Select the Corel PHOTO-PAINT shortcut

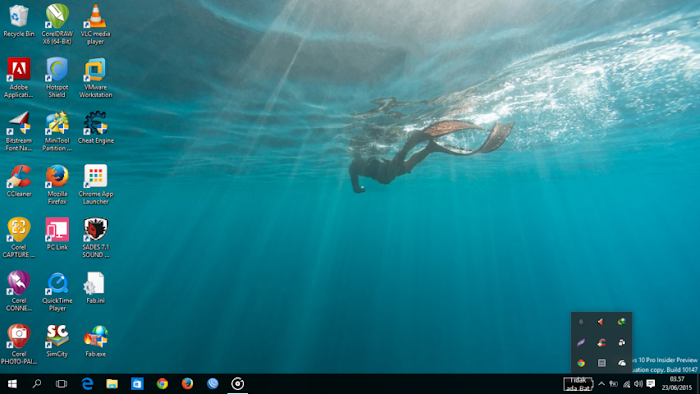tap(19, 344)
